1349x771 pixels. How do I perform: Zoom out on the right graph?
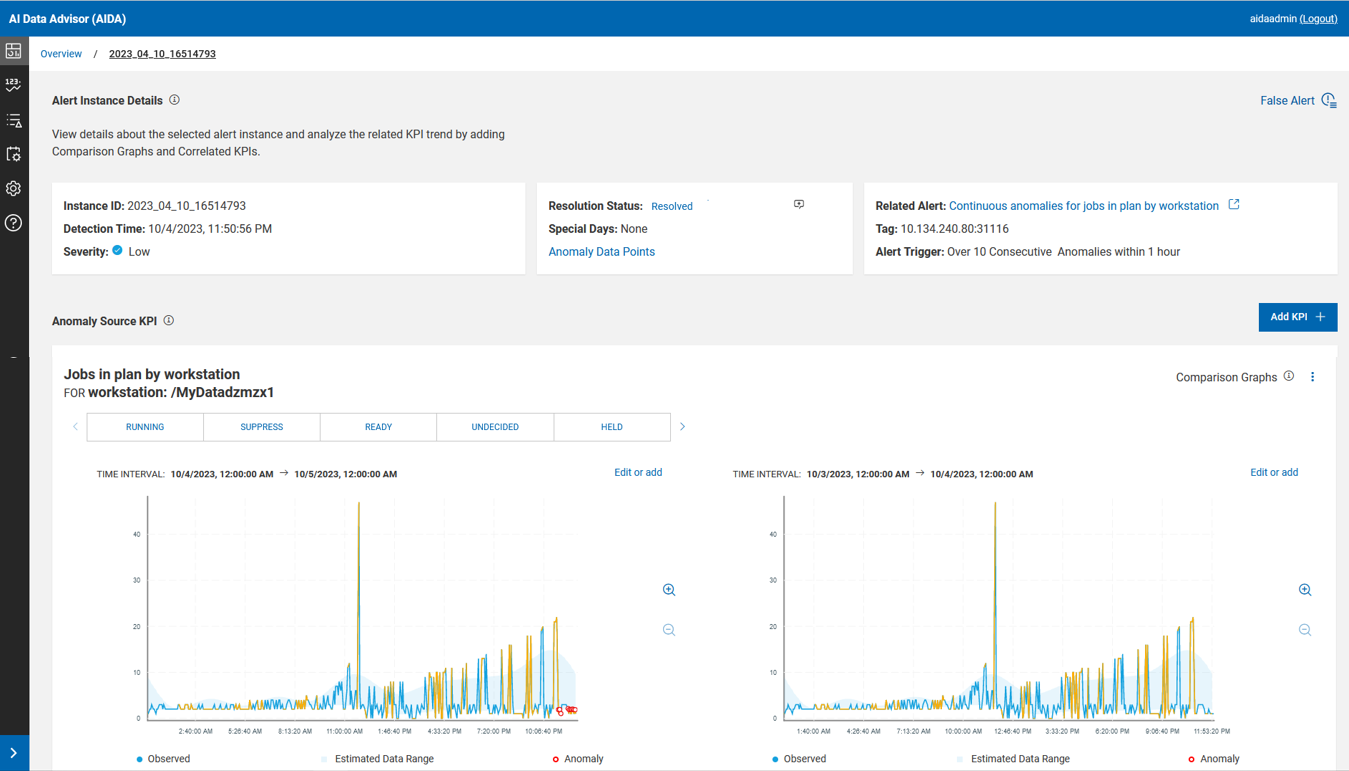point(1305,630)
